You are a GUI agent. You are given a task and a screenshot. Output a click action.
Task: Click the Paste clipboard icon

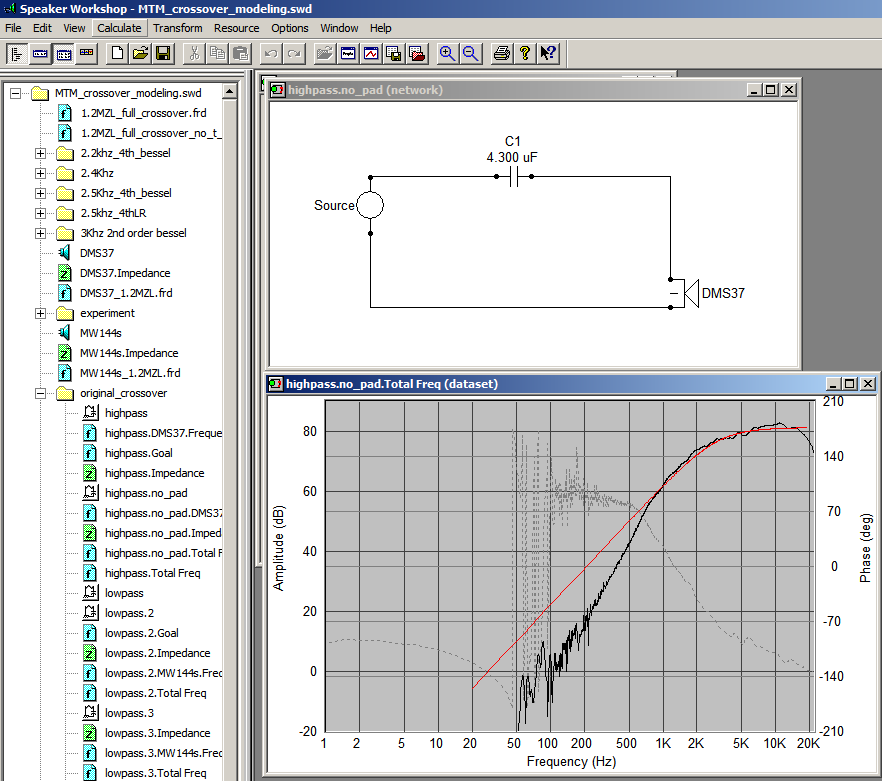pyautogui.click(x=240, y=54)
